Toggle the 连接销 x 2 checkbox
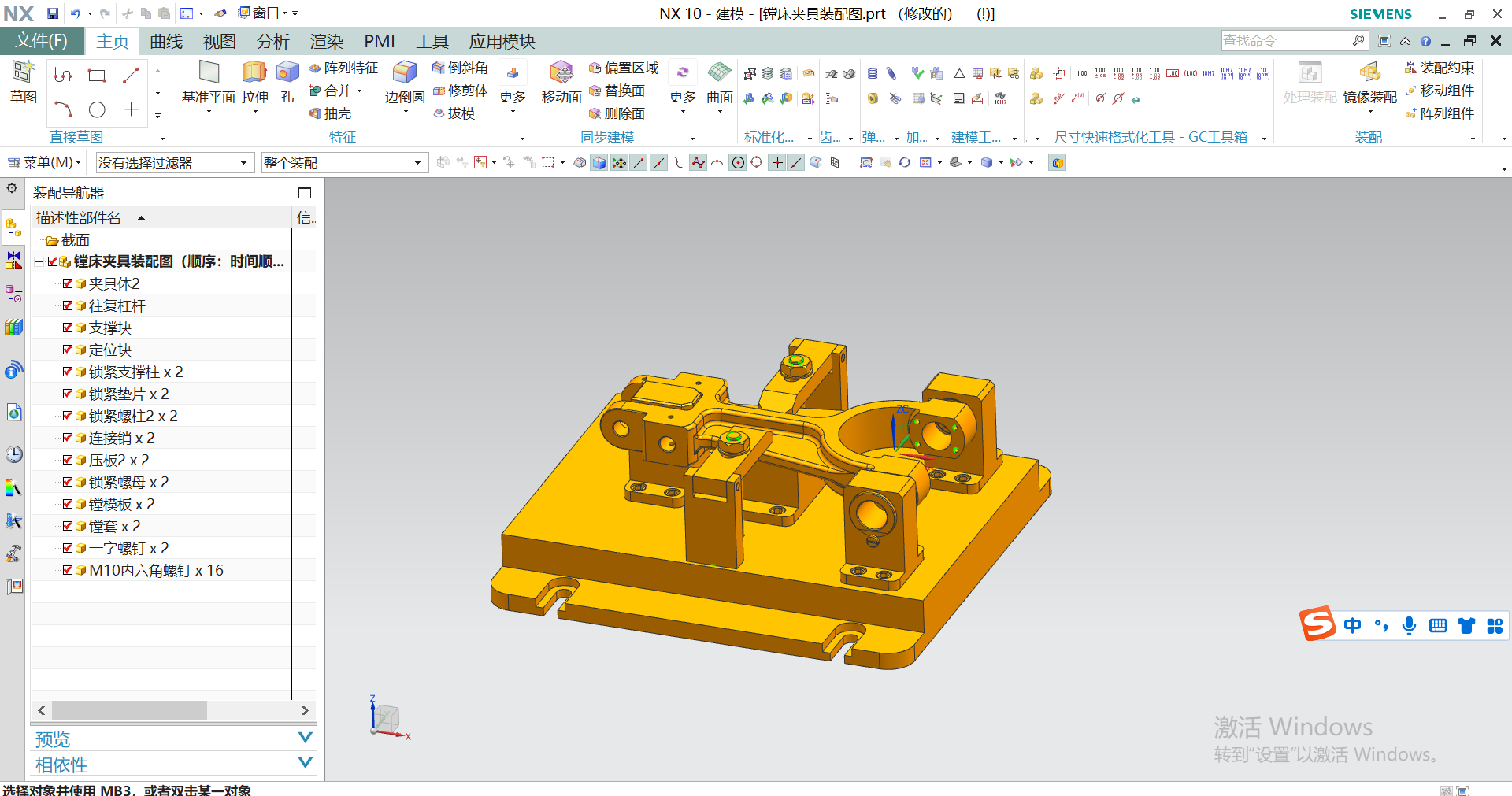Viewport: 1512px width, 796px height. [x=68, y=438]
